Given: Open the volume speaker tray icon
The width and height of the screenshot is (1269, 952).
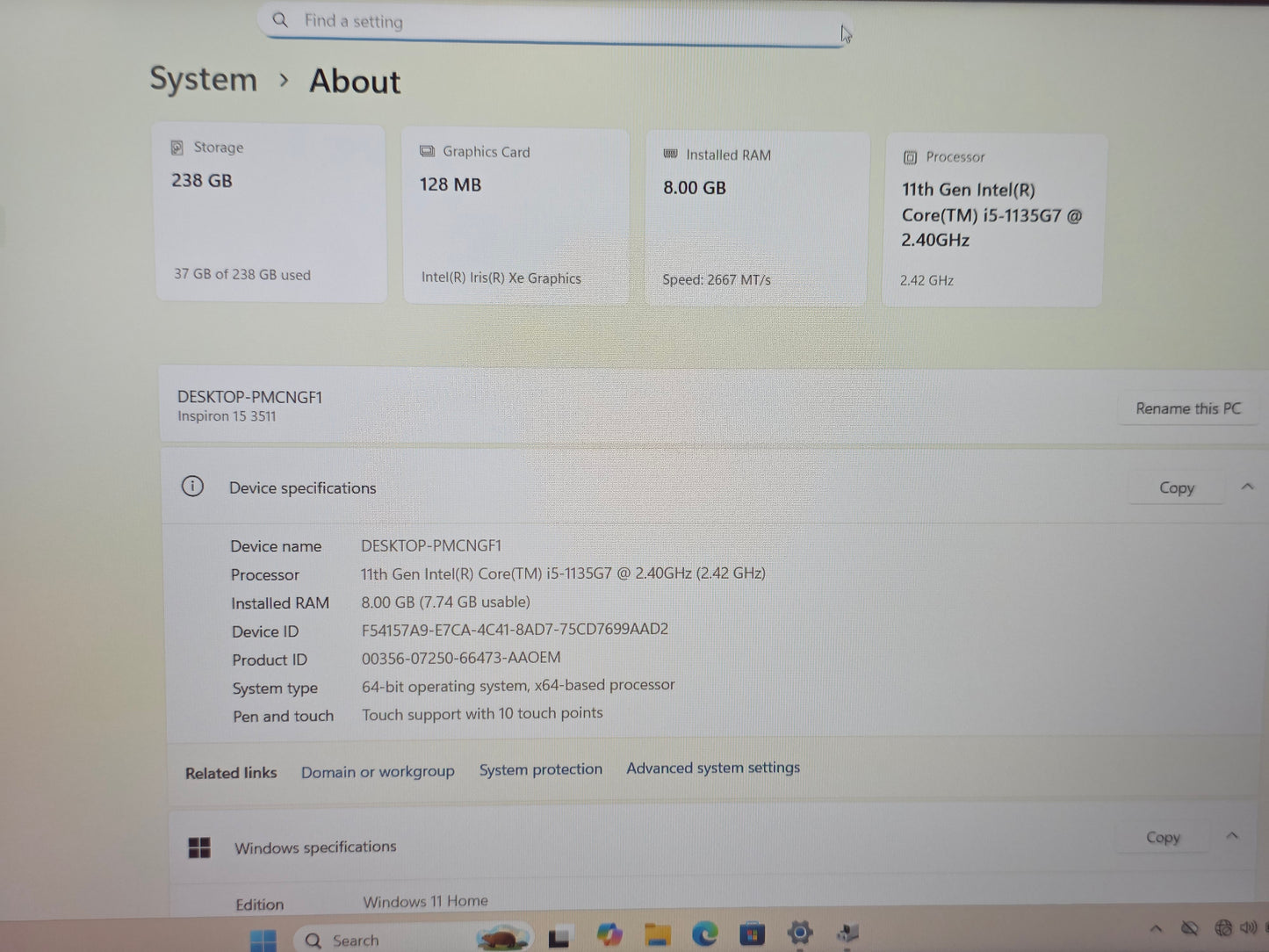Looking at the screenshot, I should [1249, 927].
